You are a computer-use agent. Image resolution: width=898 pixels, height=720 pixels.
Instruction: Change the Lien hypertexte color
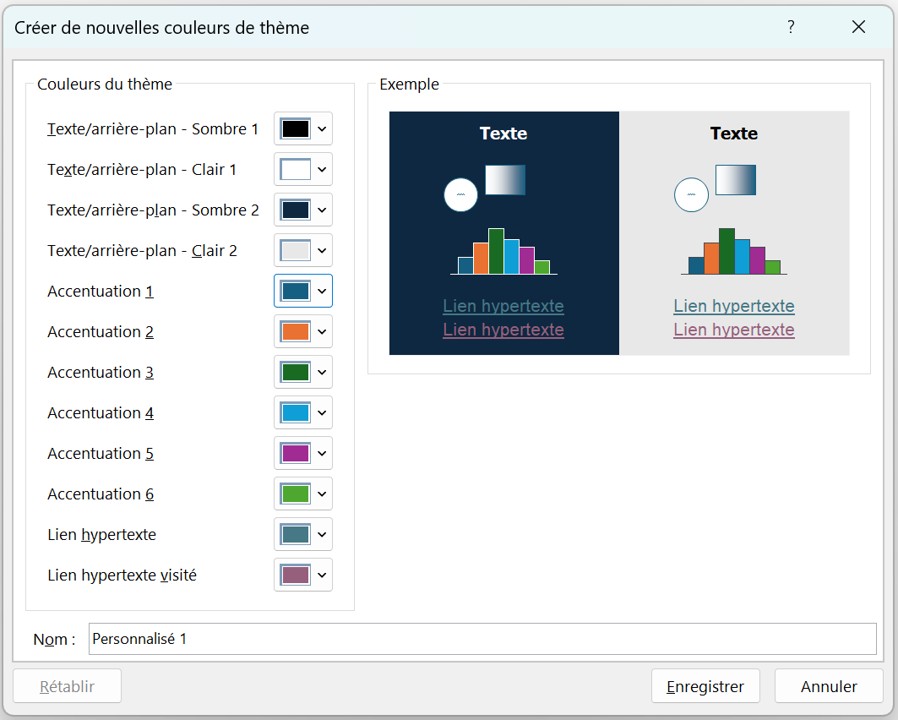303,535
